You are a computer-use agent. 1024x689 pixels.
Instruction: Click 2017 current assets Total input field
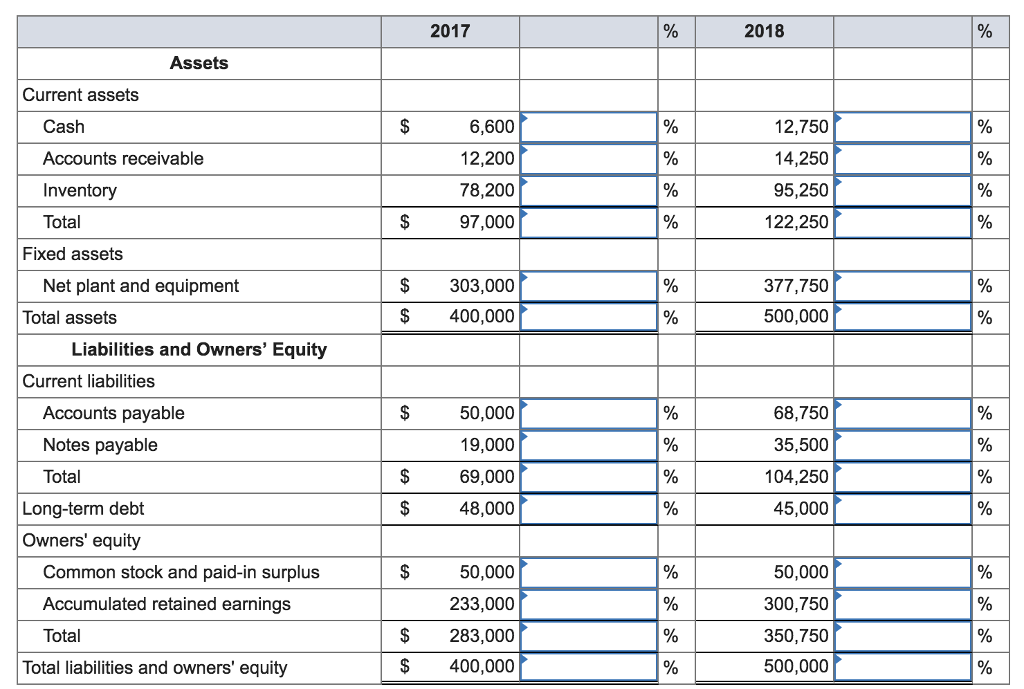[x=588, y=223]
